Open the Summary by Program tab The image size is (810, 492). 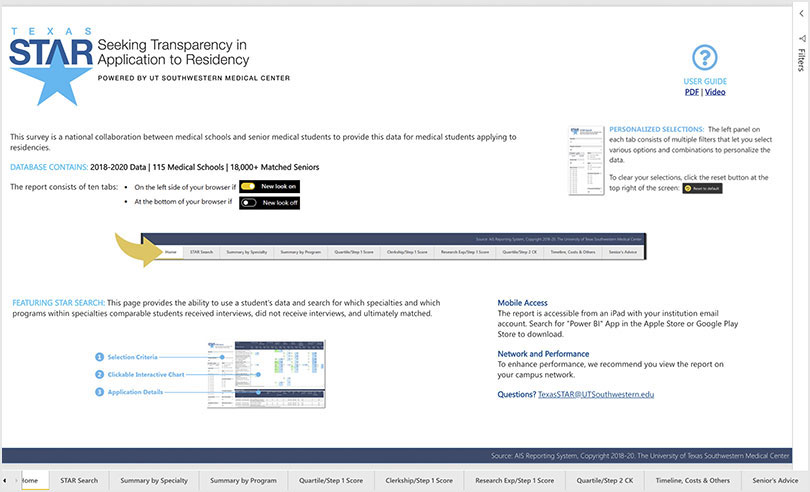[243, 481]
